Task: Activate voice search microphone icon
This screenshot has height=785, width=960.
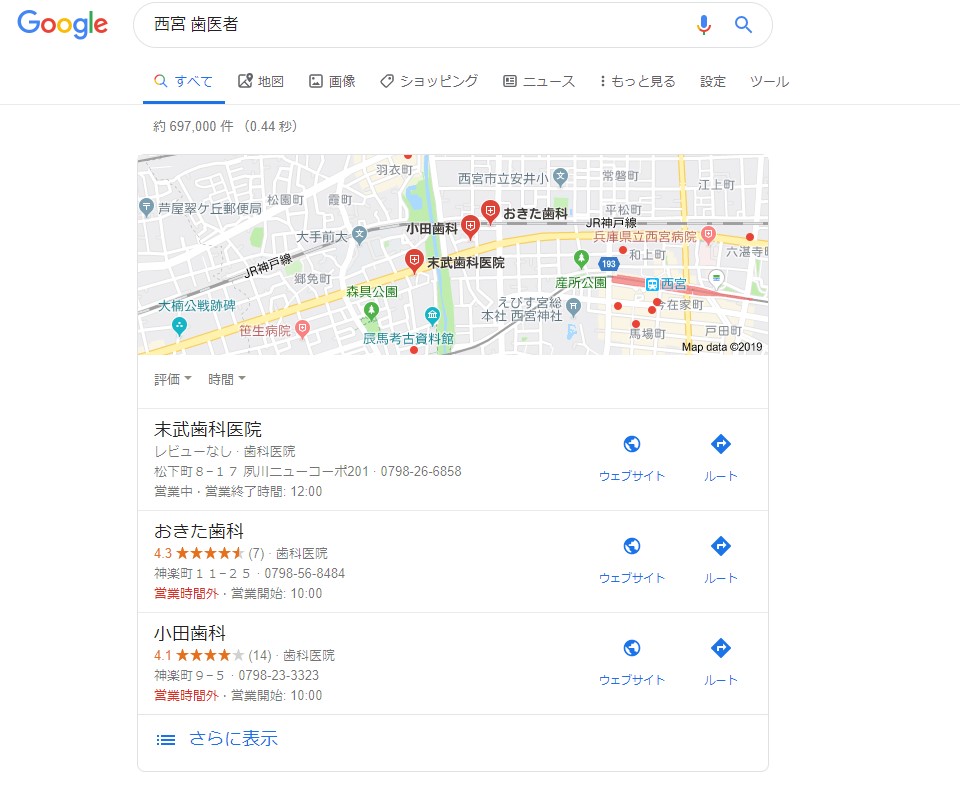Action: click(x=704, y=24)
